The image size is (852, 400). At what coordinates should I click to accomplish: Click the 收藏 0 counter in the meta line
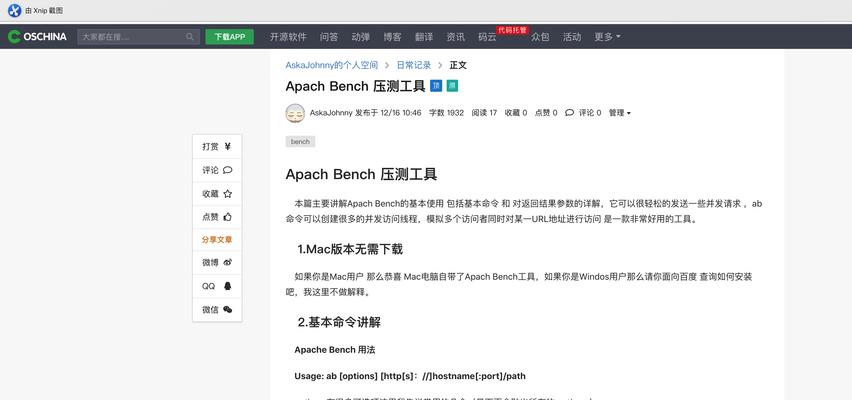[516, 113]
